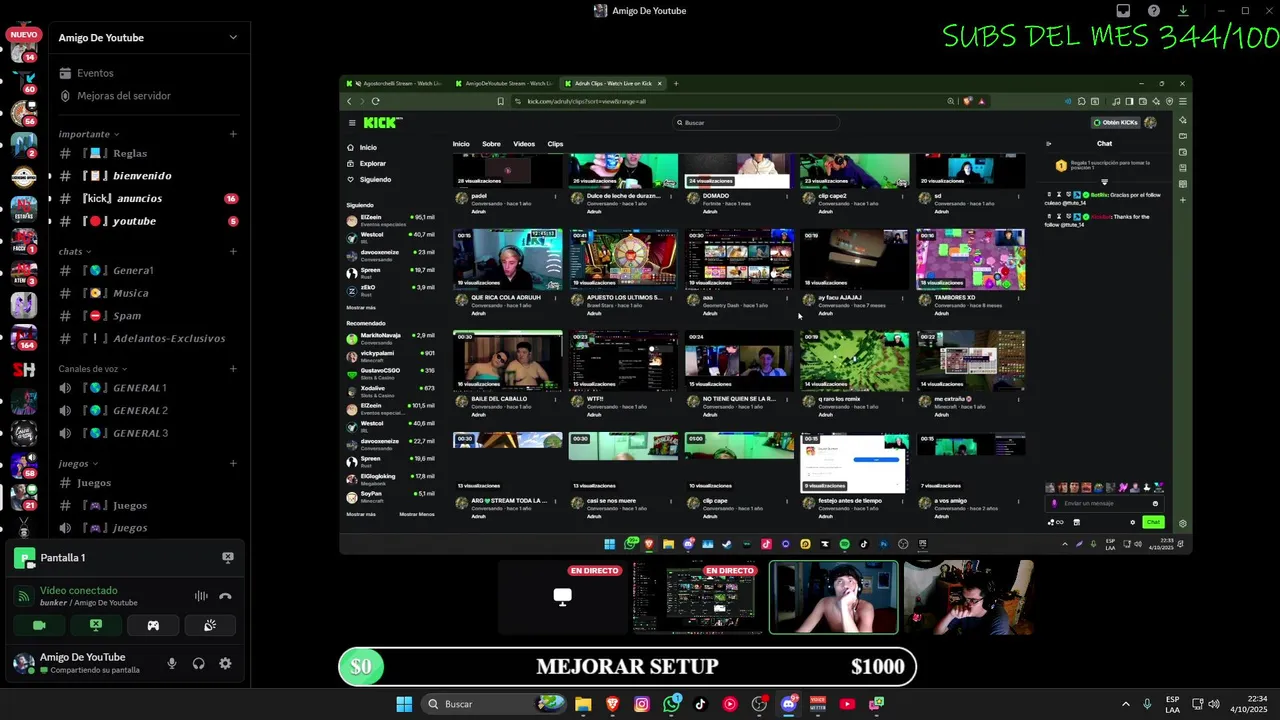
Task: Open TikTok from taskbar
Action: click(700, 704)
